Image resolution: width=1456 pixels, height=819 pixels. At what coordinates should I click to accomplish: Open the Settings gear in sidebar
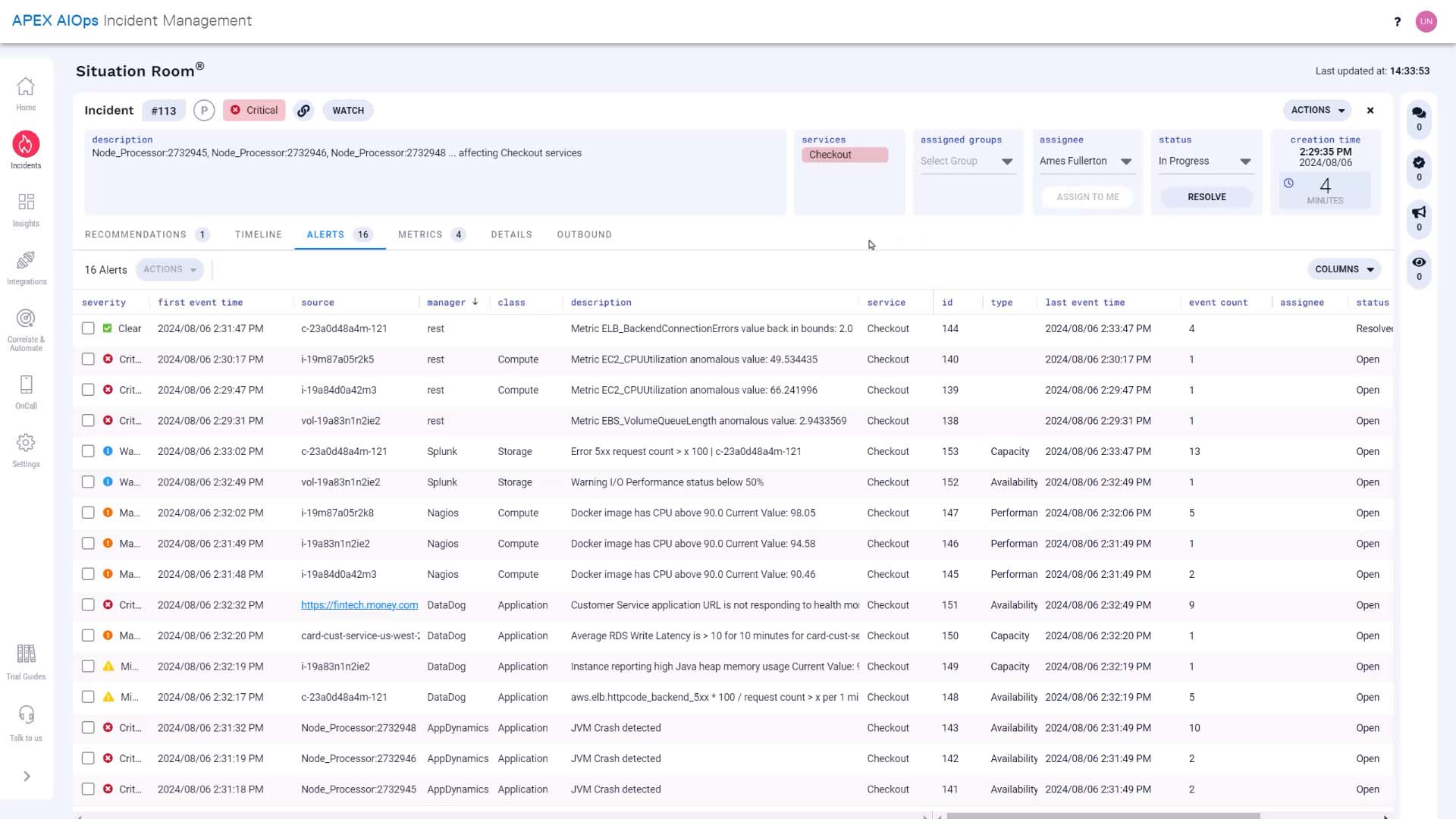[26, 443]
